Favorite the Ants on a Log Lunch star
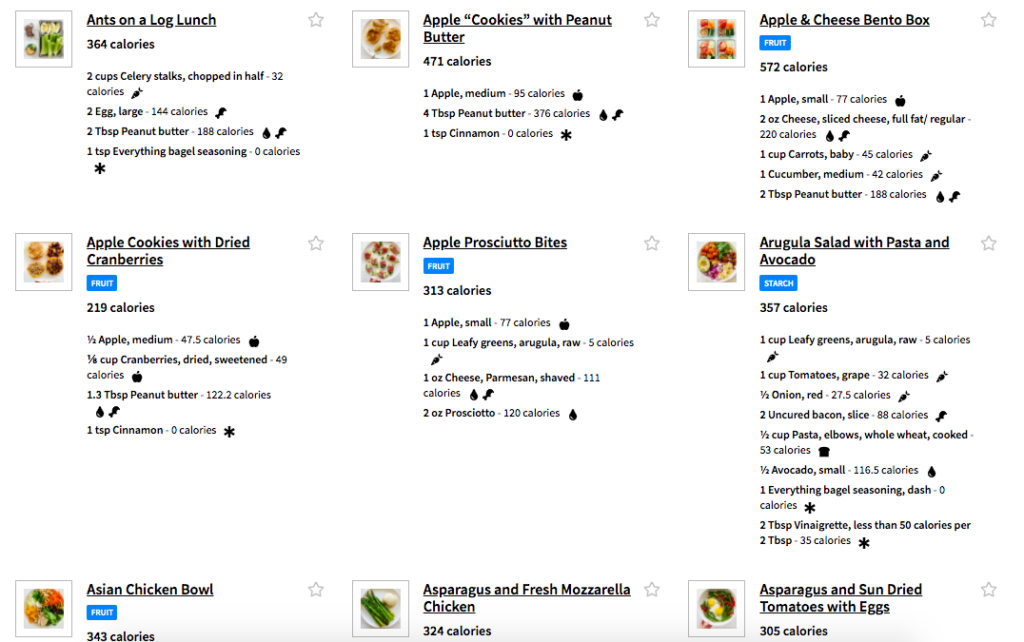 tap(316, 20)
